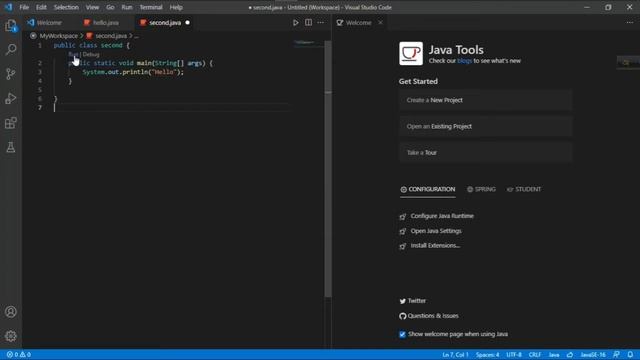Click the feedback icon in status bar

pyautogui.click(x=616, y=355)
